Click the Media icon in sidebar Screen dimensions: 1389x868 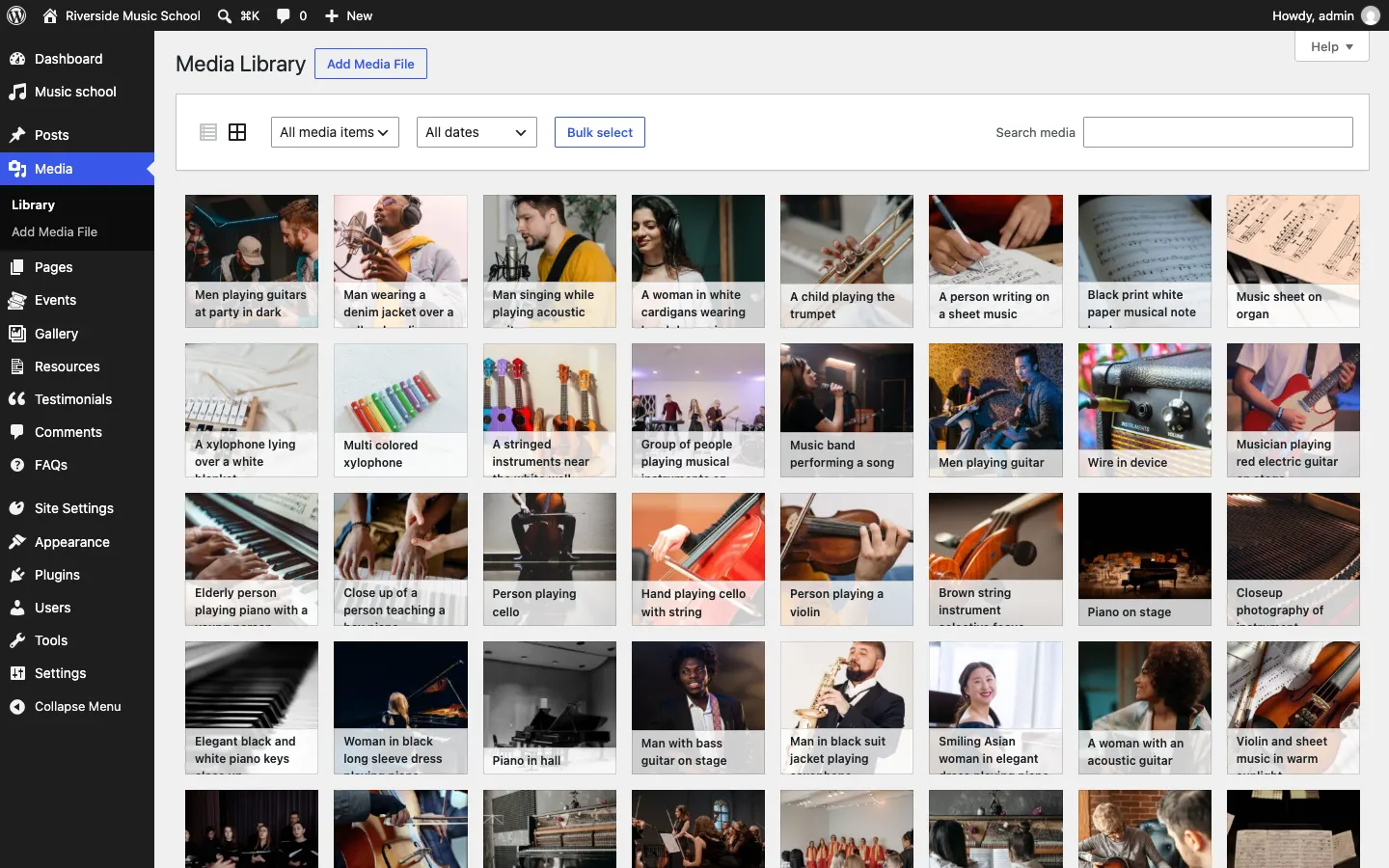[x=17, y=169]
